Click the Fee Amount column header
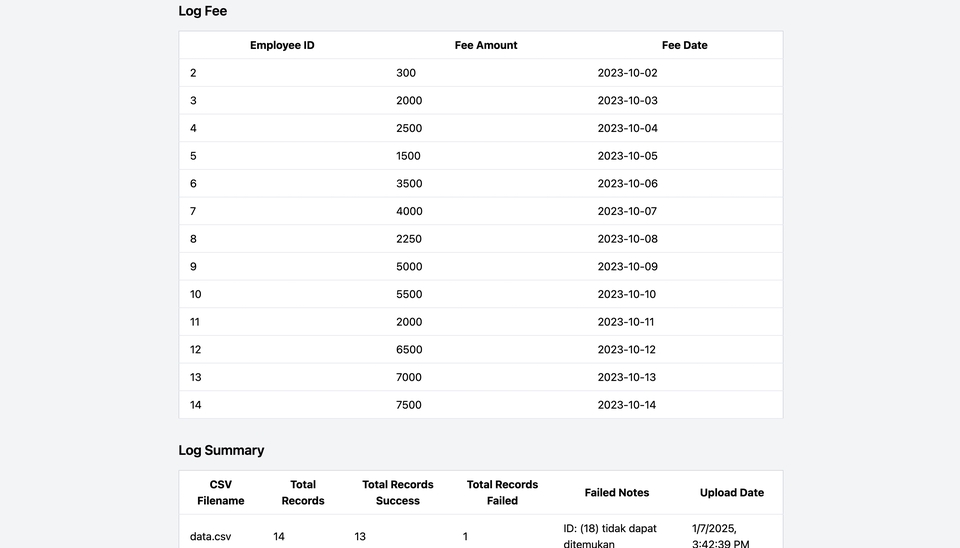The image size is (960, 548). (486, 45)
